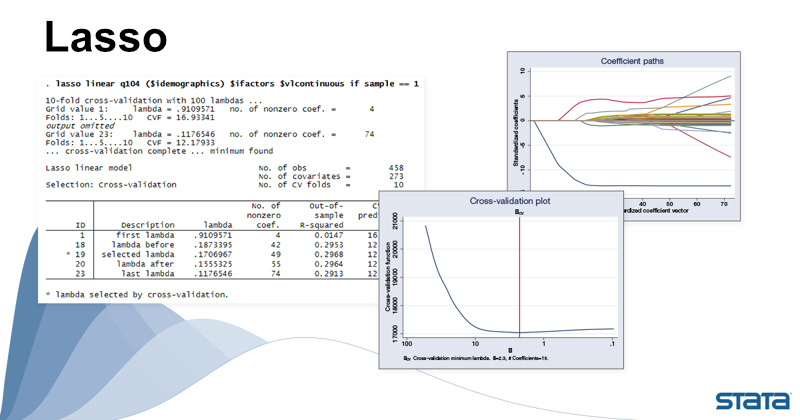Click x-axis tick 50 in coefficient paths

click(x=670, y=204)
